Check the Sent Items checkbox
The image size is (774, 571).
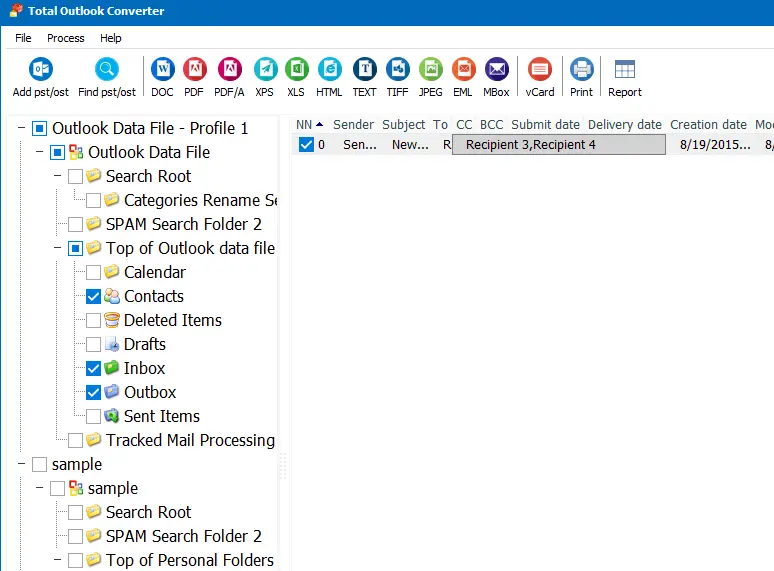[x=93, y=417]
